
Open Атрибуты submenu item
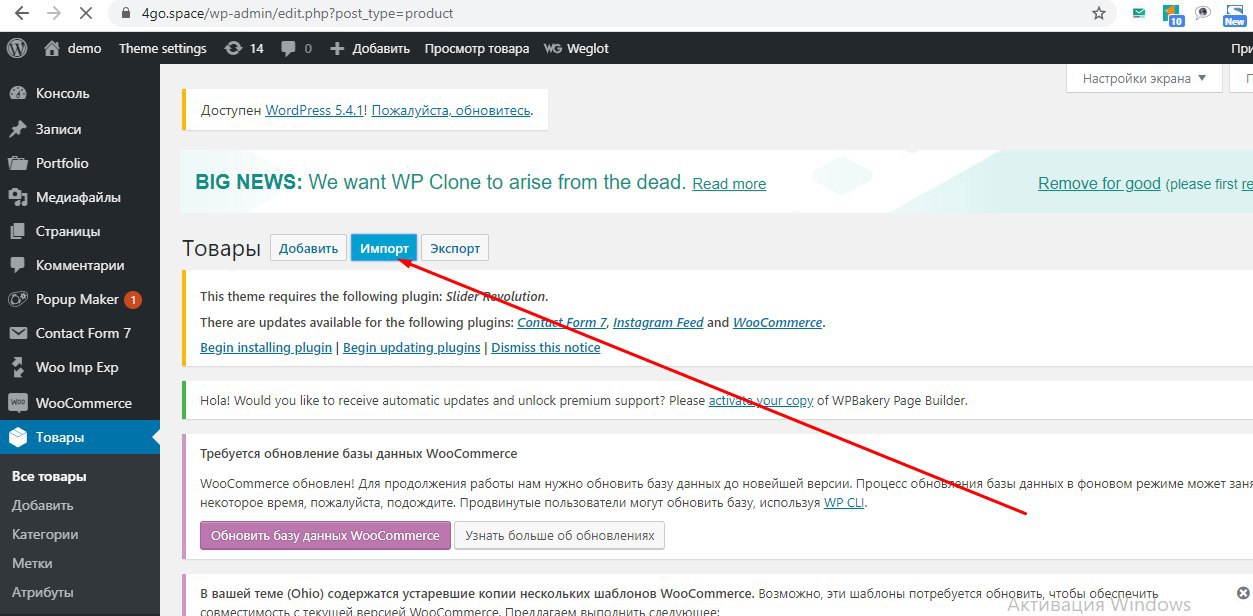43,592
